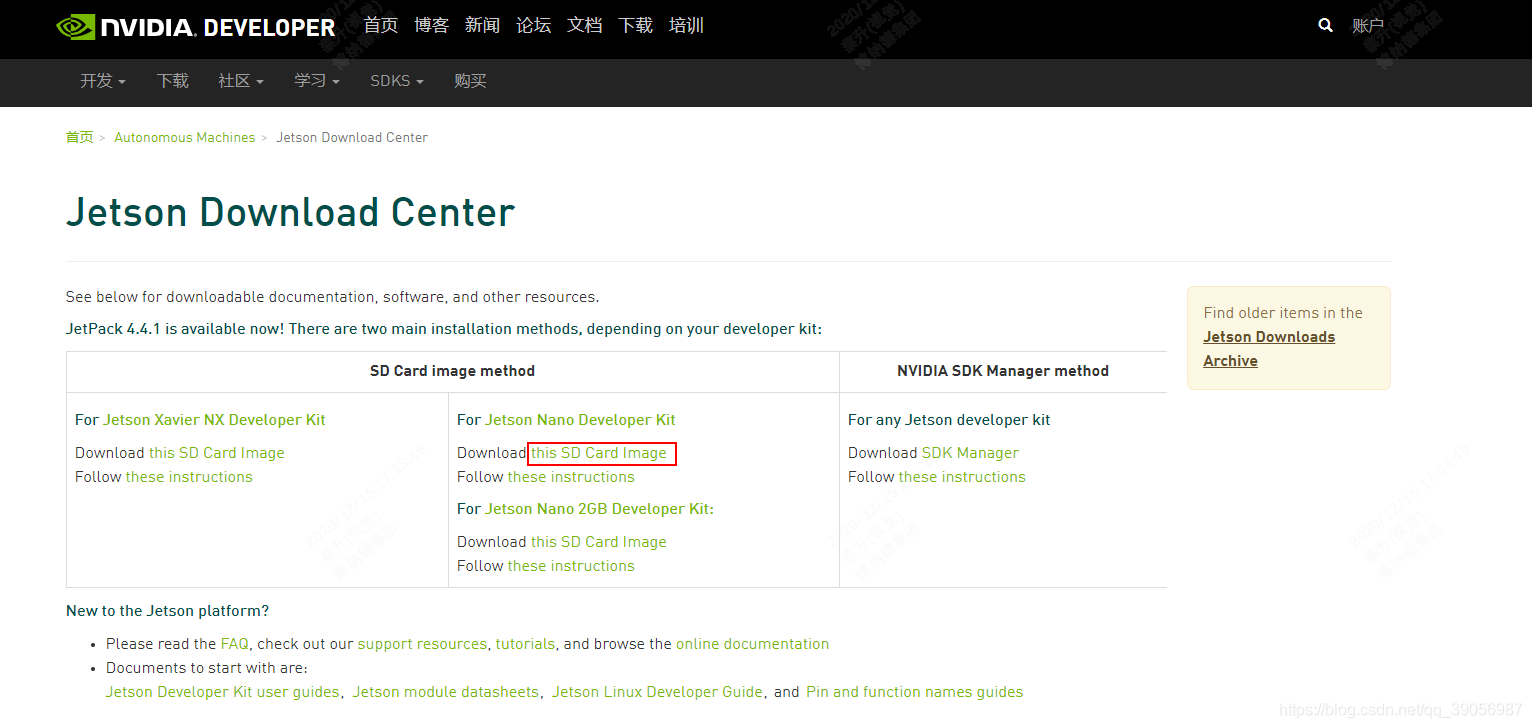The image size is (1532, 728).
Task: Open 新闻 in the top navigation
Action: pyautogui.click(x=483, y=25)
